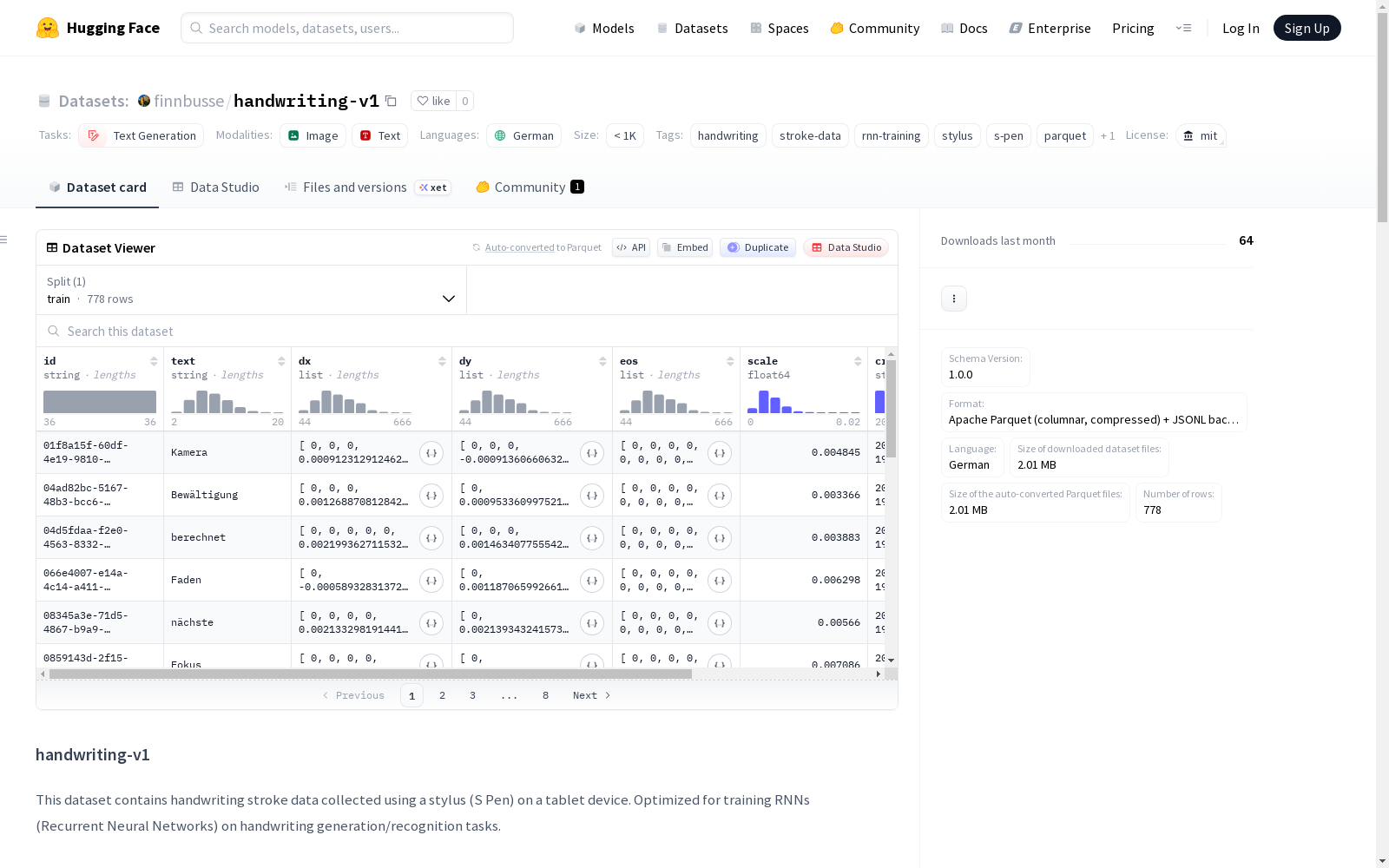Open the Dataset card tab
1389x868 pixels.
[x=97, y=187]
